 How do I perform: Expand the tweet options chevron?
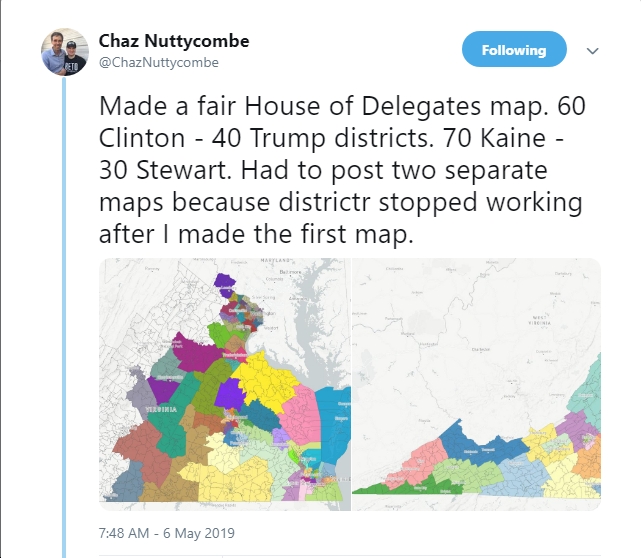592,51
